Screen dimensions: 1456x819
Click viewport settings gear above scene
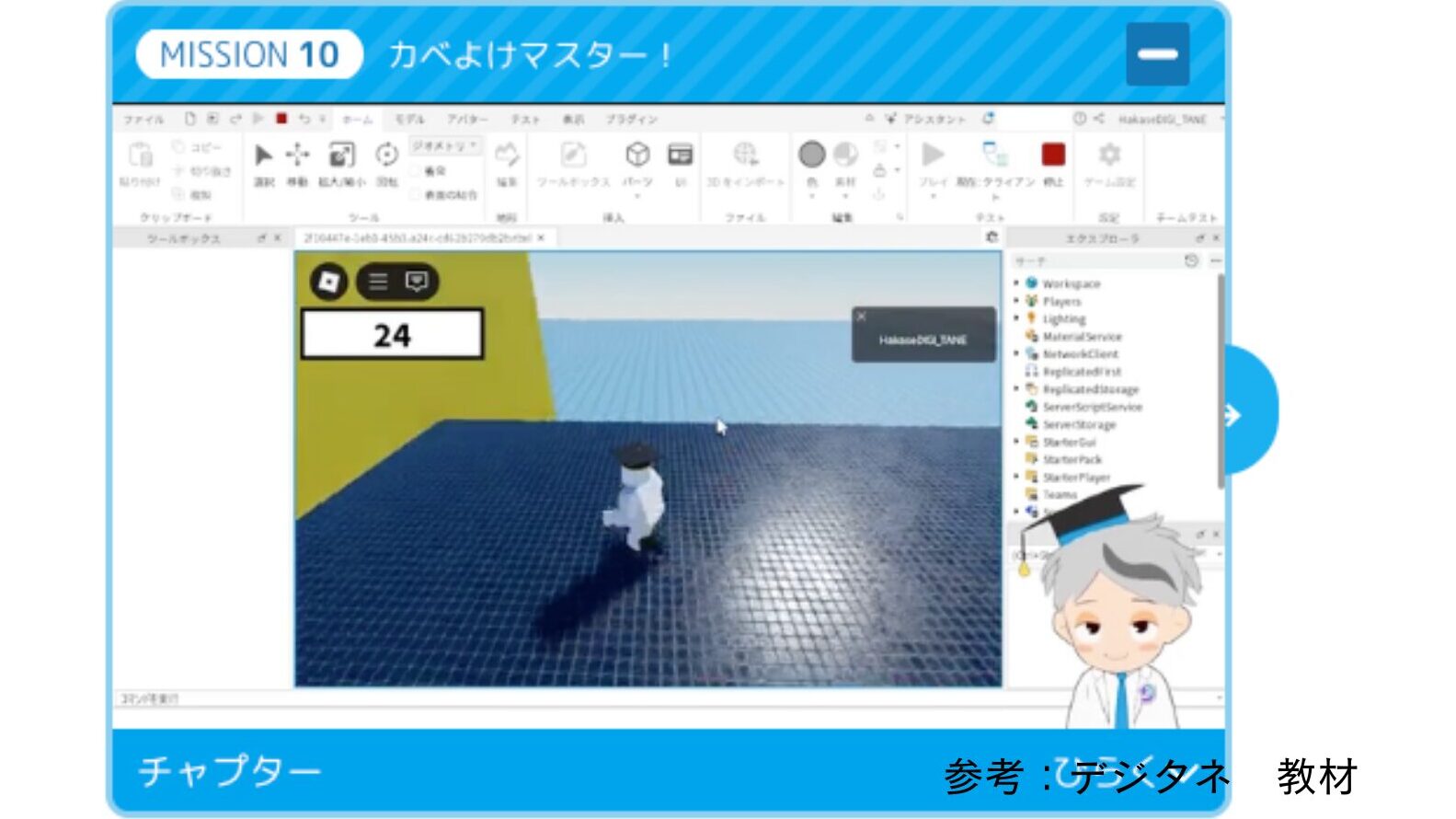(992, 237)
